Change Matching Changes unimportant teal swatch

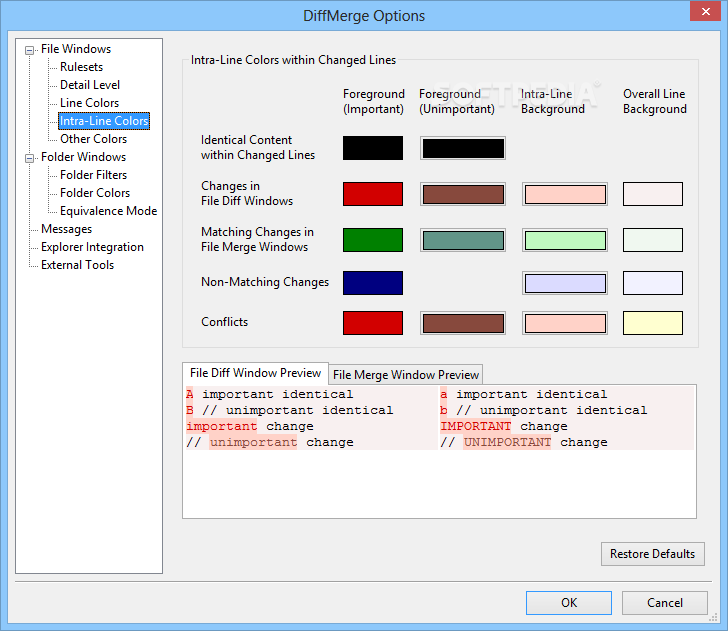(x=463, y=240)
